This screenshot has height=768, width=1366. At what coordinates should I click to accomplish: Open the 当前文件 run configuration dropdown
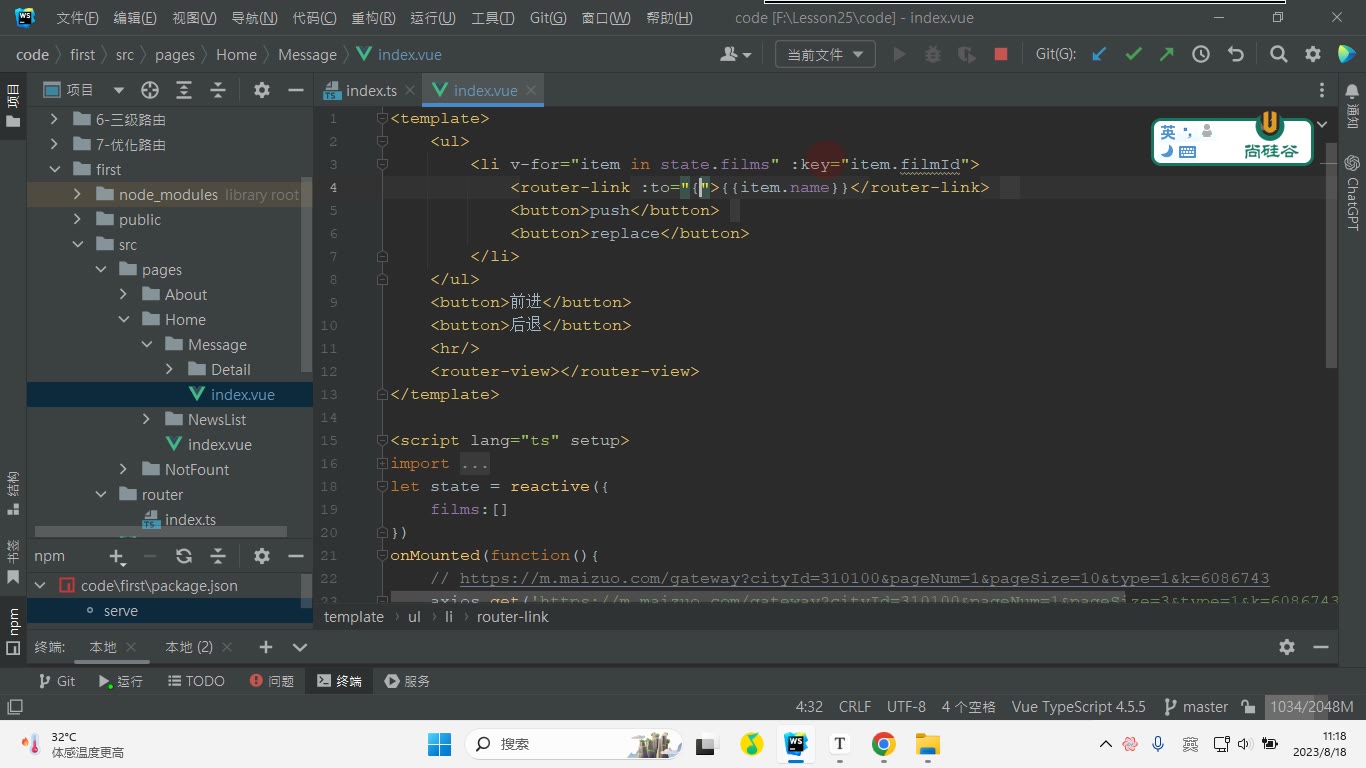(825, 55)
